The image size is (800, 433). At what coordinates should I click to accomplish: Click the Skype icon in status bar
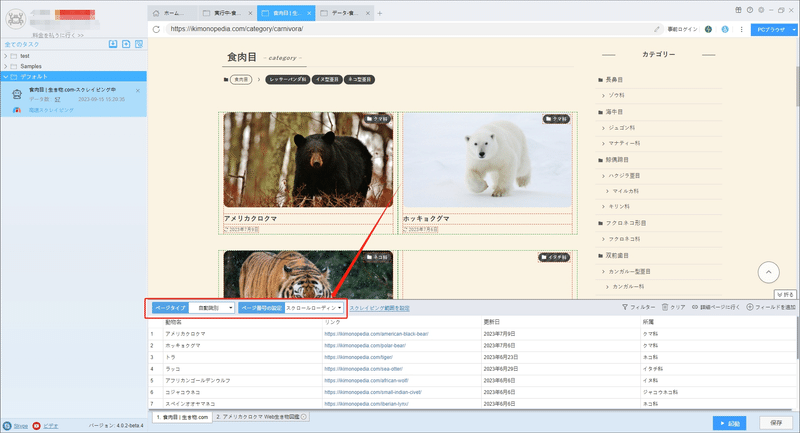point(7,426)
